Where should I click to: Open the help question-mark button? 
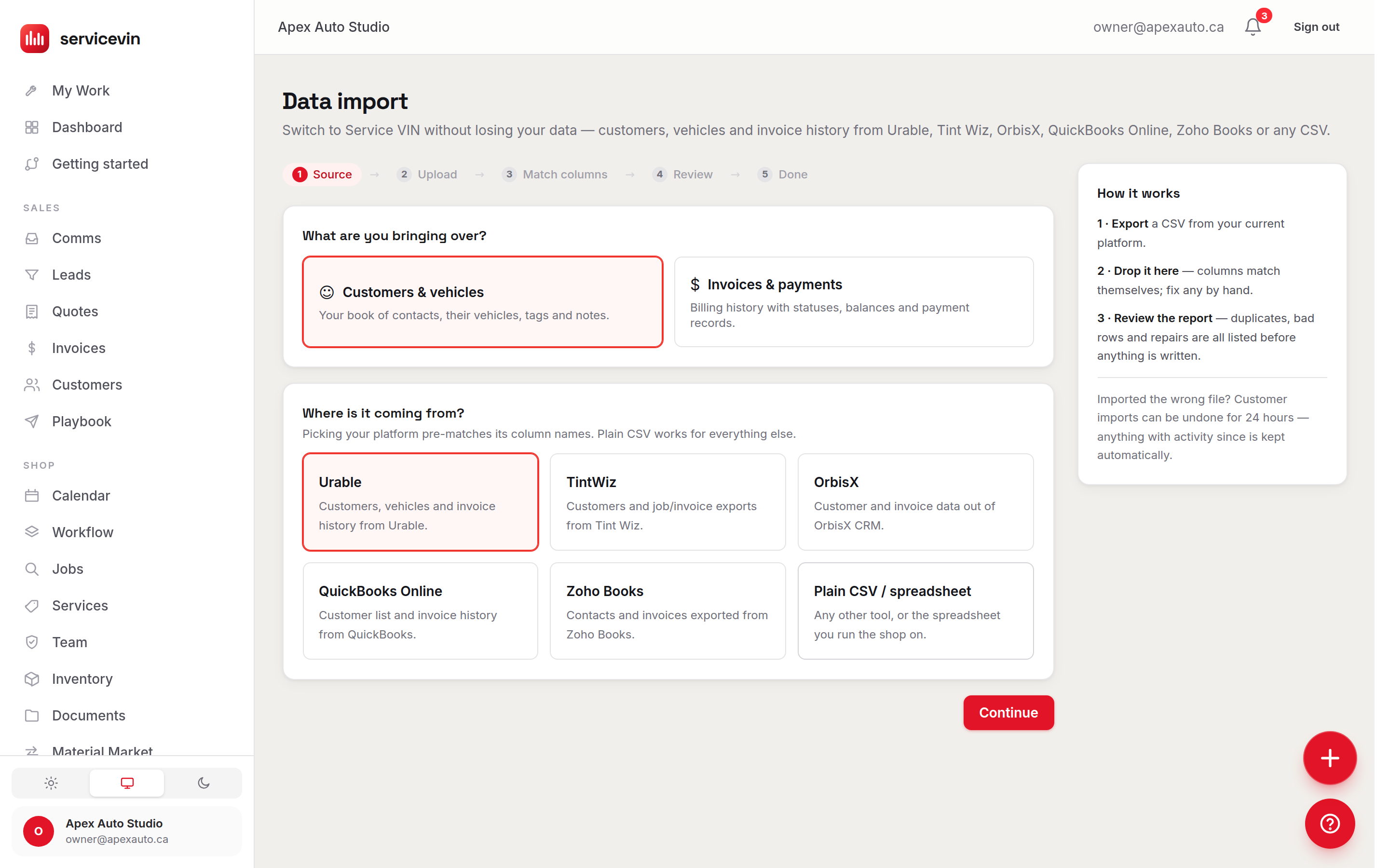click(1330, 824)
